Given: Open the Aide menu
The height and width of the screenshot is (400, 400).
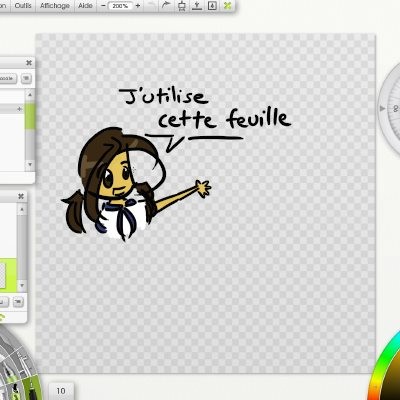Looking at the screenshot, I should tap(85, 6).
